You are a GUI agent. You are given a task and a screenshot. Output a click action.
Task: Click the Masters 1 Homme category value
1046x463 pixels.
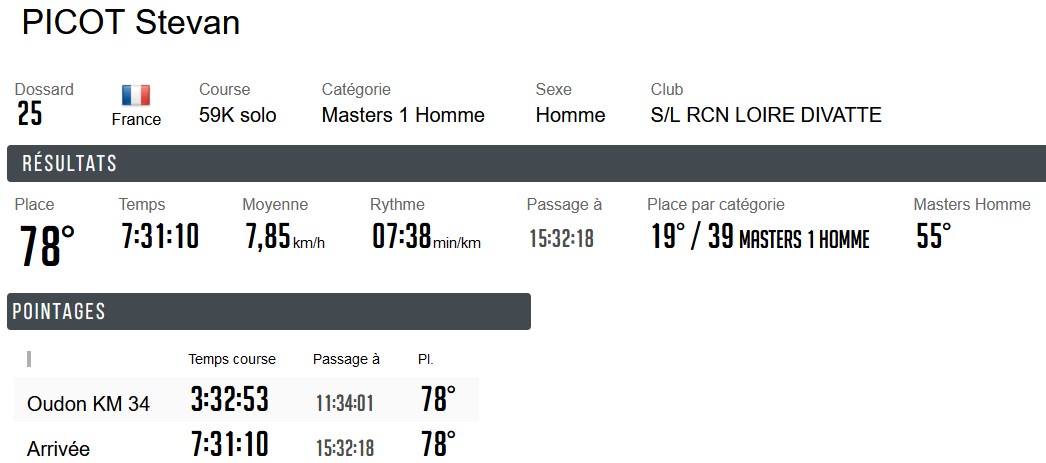pos(403,115)
